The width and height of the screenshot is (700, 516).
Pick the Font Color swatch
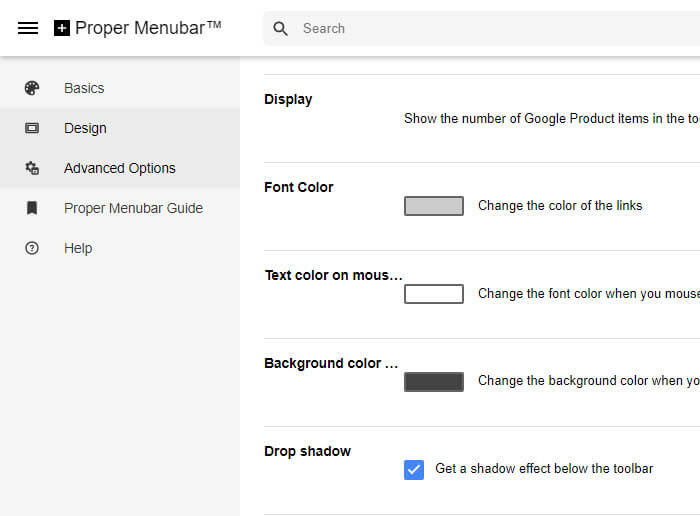(x=433, y=206)
